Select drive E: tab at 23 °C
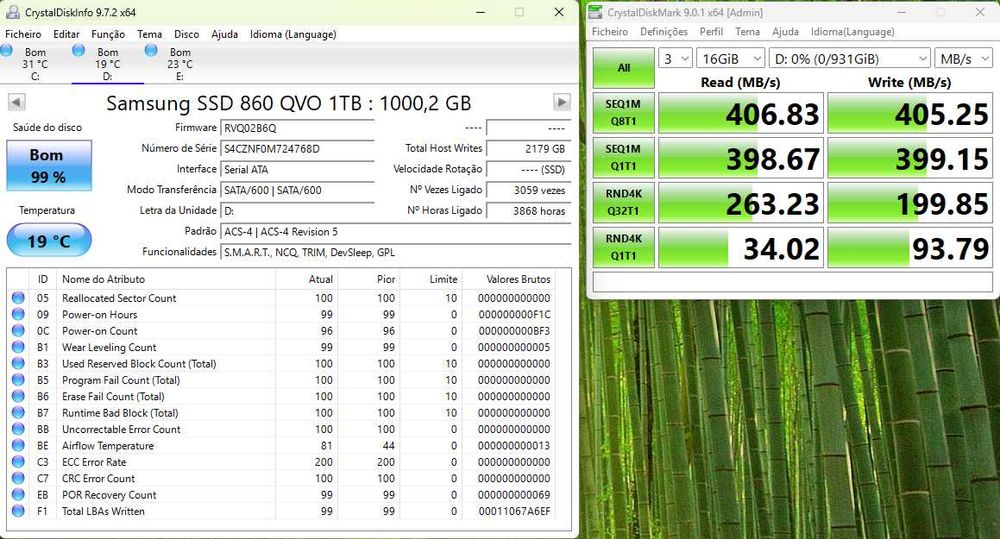This screenshot has height=539, width=1000. [x=180, y=64]
